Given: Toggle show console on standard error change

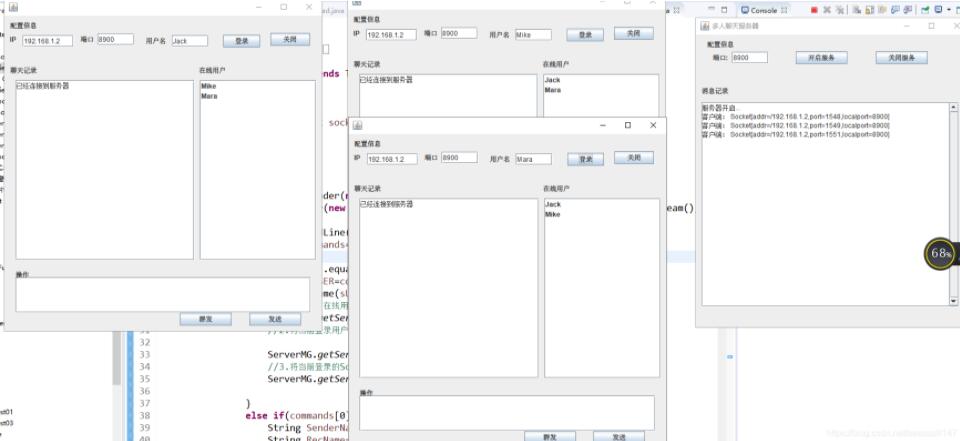Looking at the screenshot, I should click(908, 10).
